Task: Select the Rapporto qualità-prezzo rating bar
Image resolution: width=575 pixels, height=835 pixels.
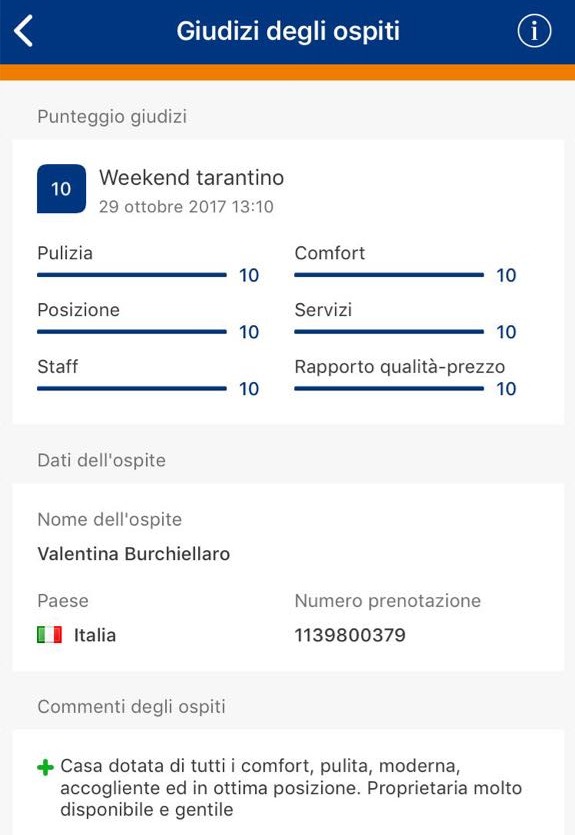Action: (389, 389)
